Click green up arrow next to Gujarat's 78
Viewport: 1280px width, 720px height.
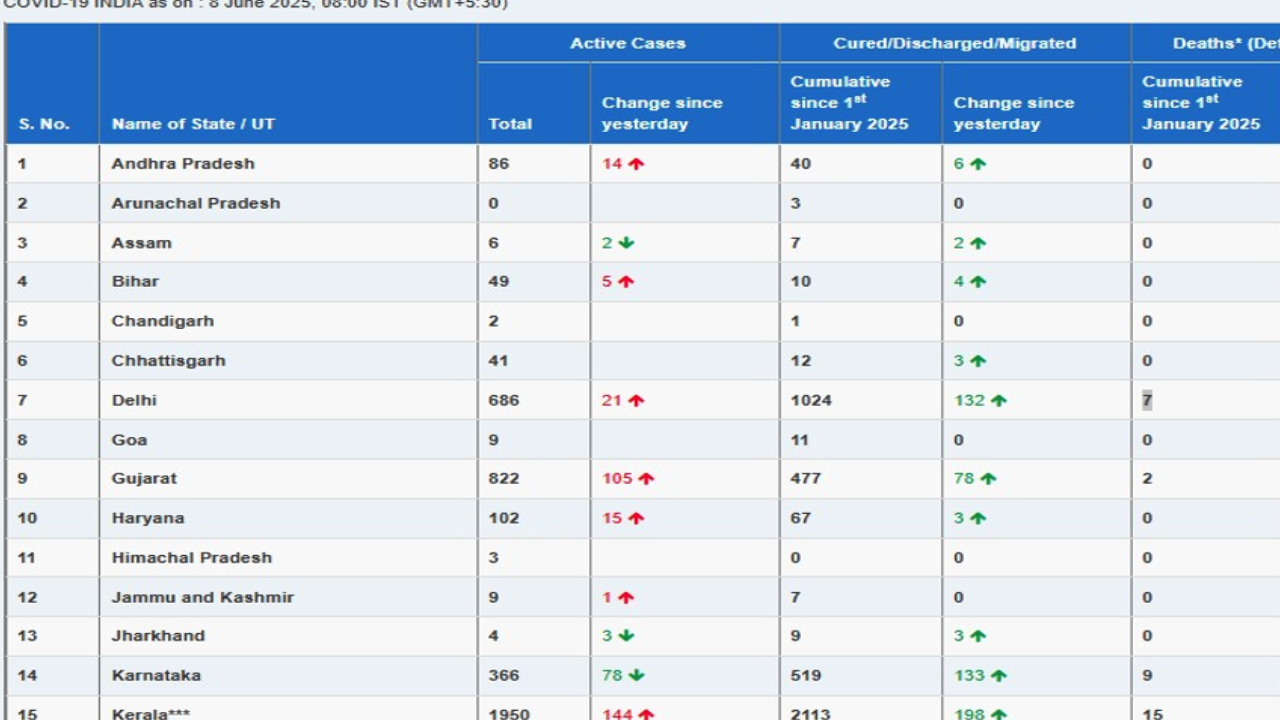[988, 479]
